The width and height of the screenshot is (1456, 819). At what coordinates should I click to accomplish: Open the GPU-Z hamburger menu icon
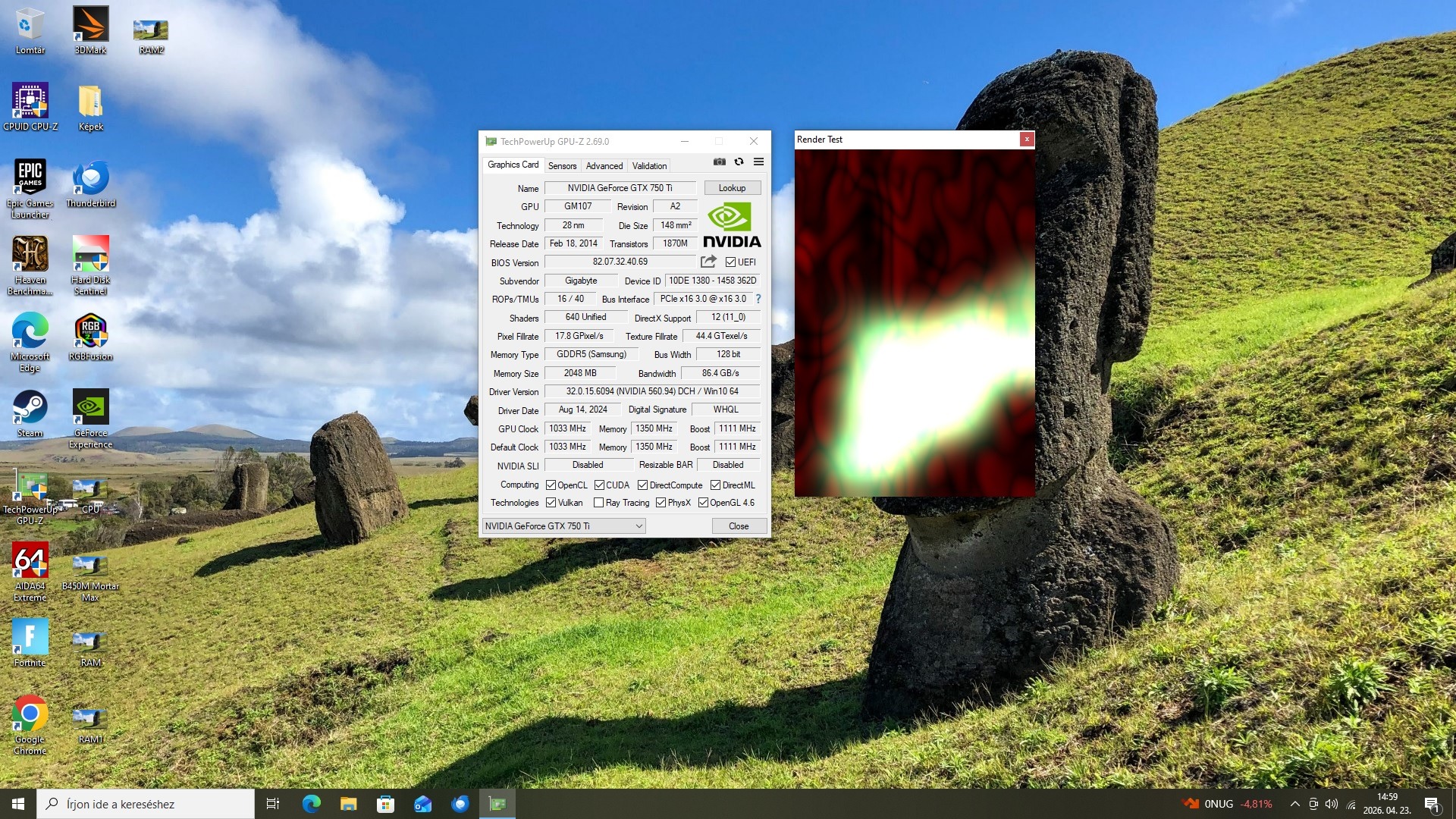click(758, 162)
